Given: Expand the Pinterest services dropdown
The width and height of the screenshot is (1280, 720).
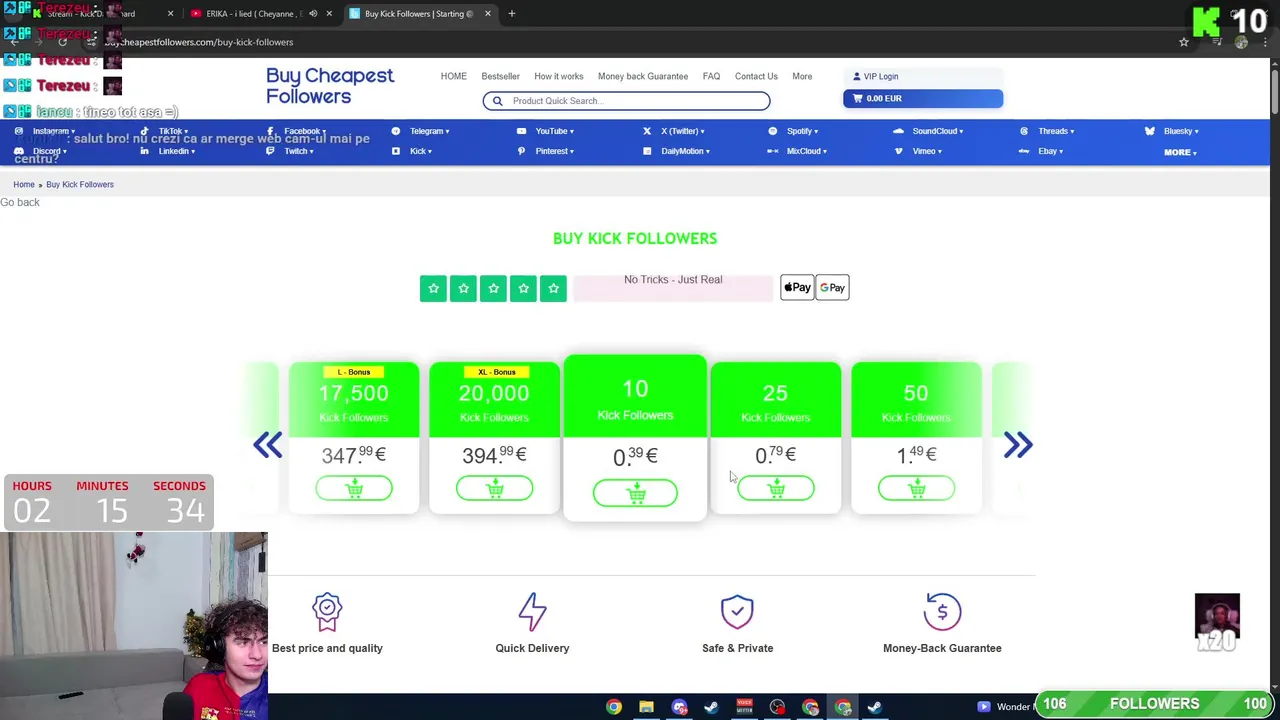Looking at the screenshot, I should pos(554,151).
